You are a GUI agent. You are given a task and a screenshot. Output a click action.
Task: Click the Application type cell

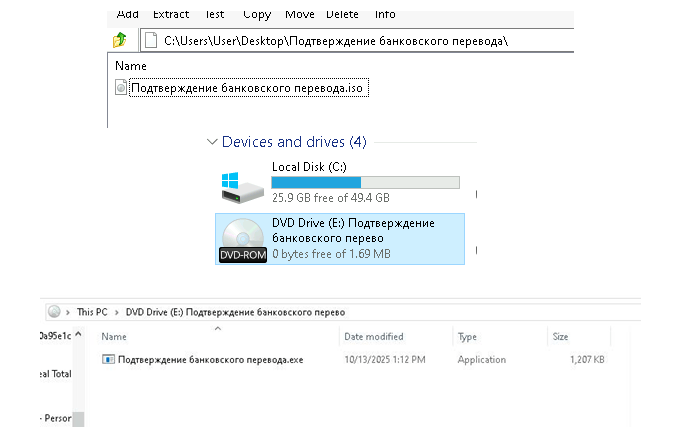[x=482, y=360]
